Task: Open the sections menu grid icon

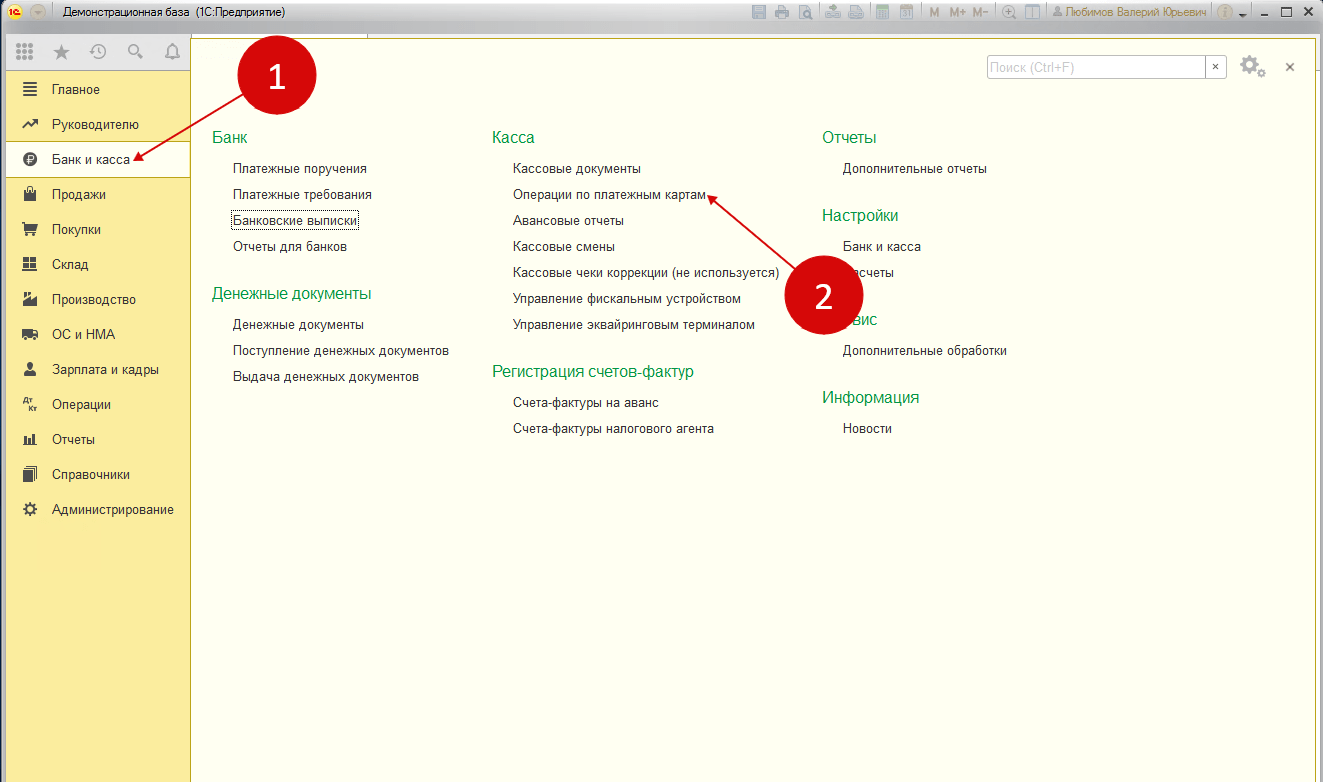Action: click(25, 52)
